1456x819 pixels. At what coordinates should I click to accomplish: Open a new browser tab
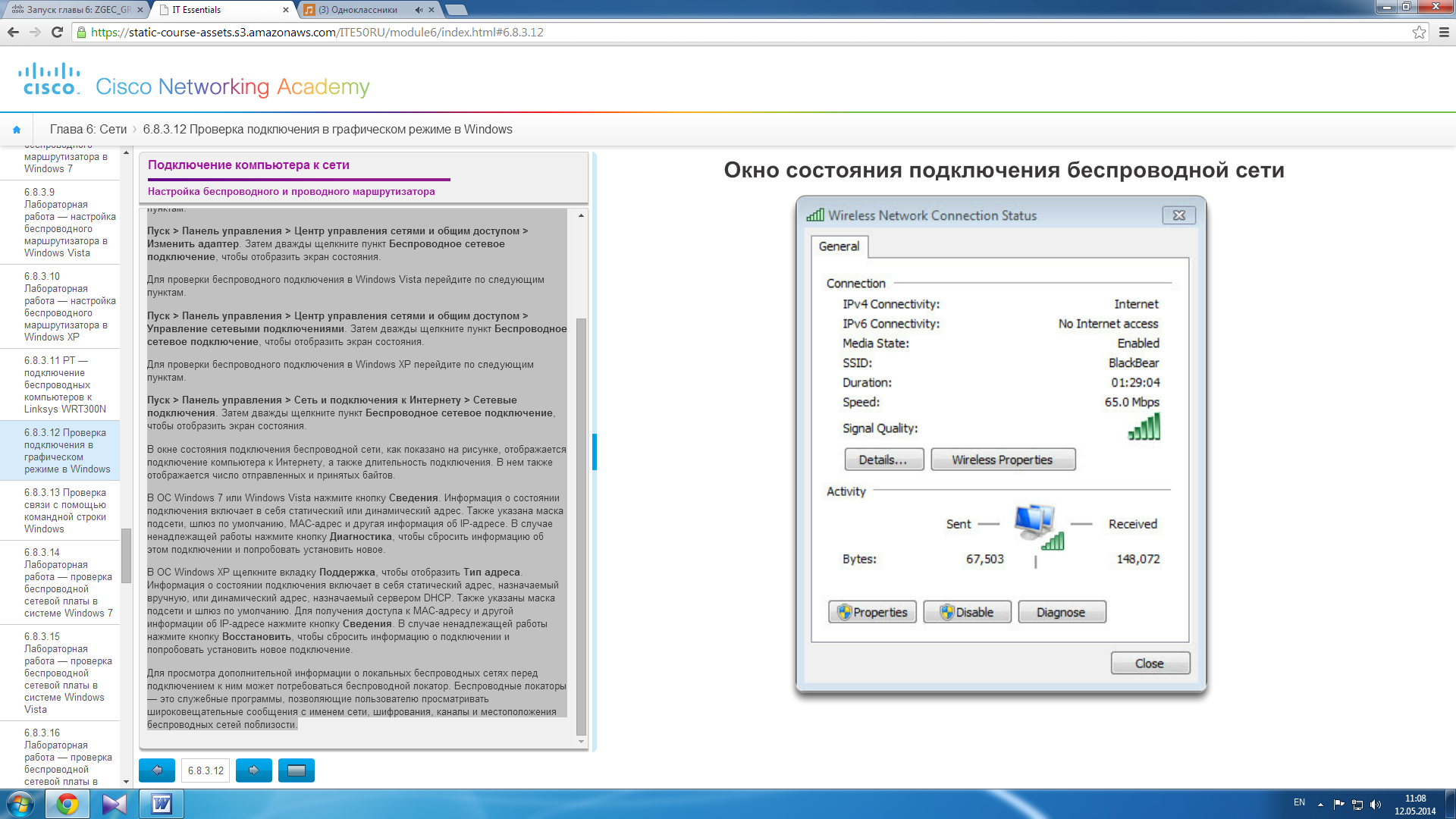[456, 10]
